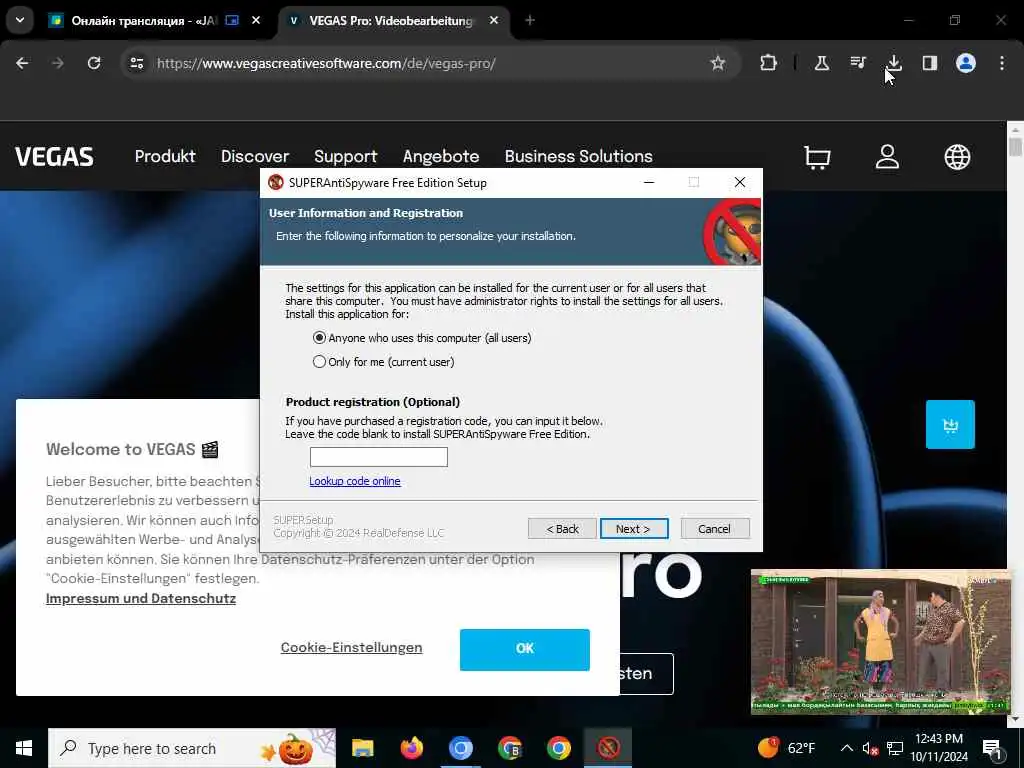Open the Windows Start menu
Viewport: 1024px width, 768px height.
click(x=24, y=748)
